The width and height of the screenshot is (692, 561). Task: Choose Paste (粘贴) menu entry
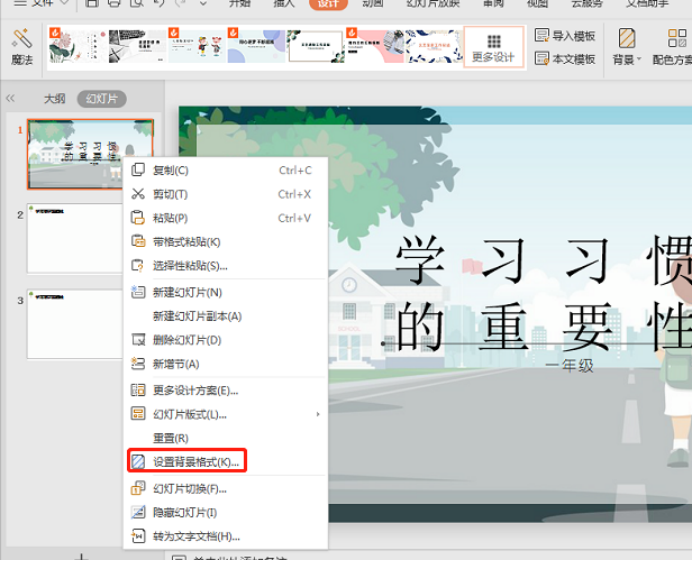coord(226,218)
